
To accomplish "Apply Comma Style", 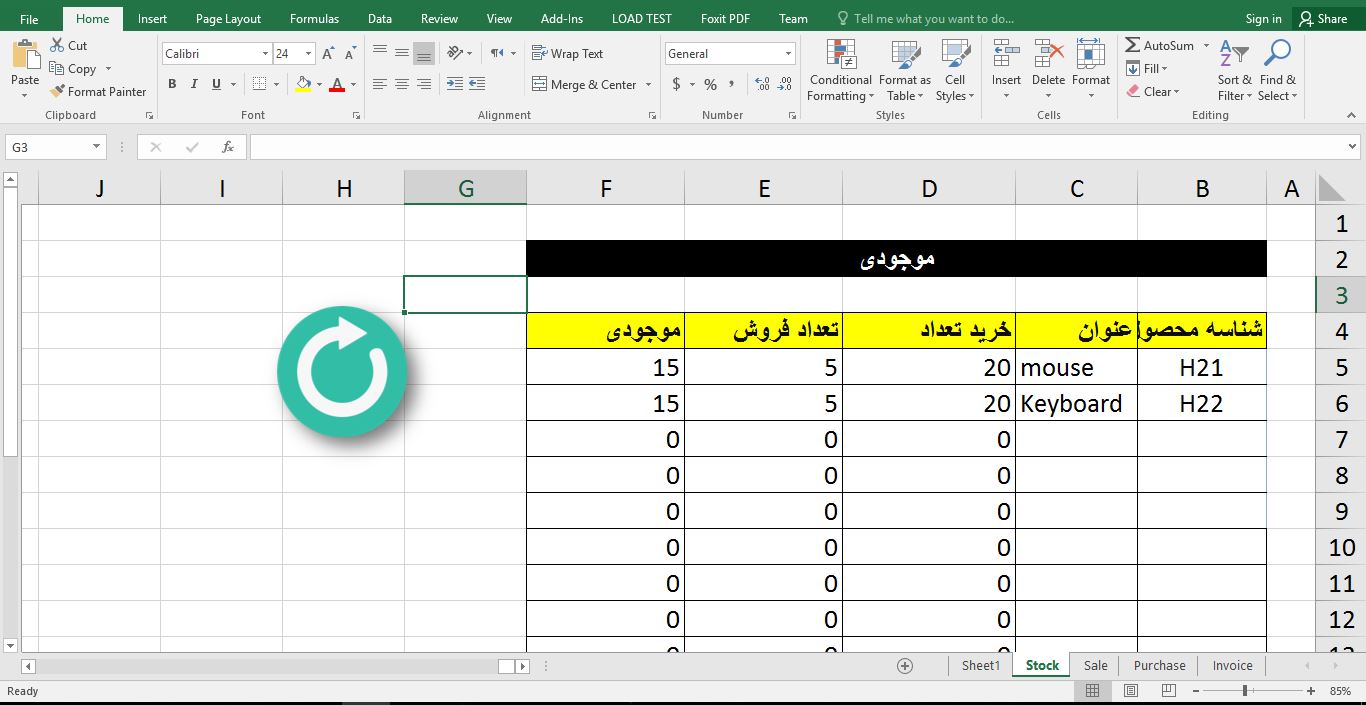I will point(732,85).
